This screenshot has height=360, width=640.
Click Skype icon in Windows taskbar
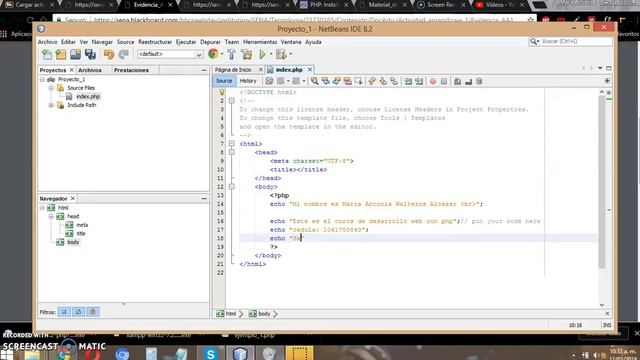click(211, 353)
